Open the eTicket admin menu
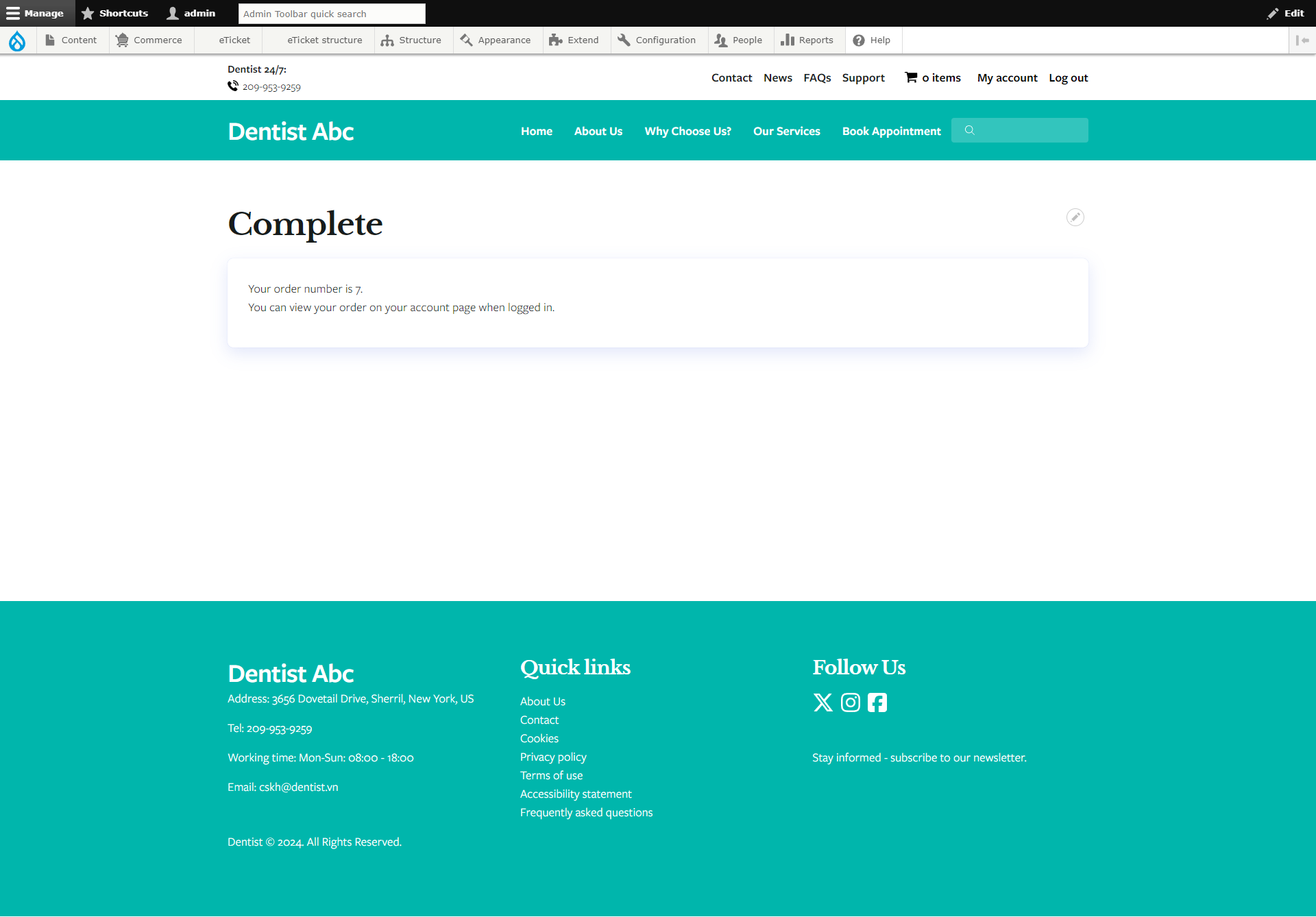 228,40
